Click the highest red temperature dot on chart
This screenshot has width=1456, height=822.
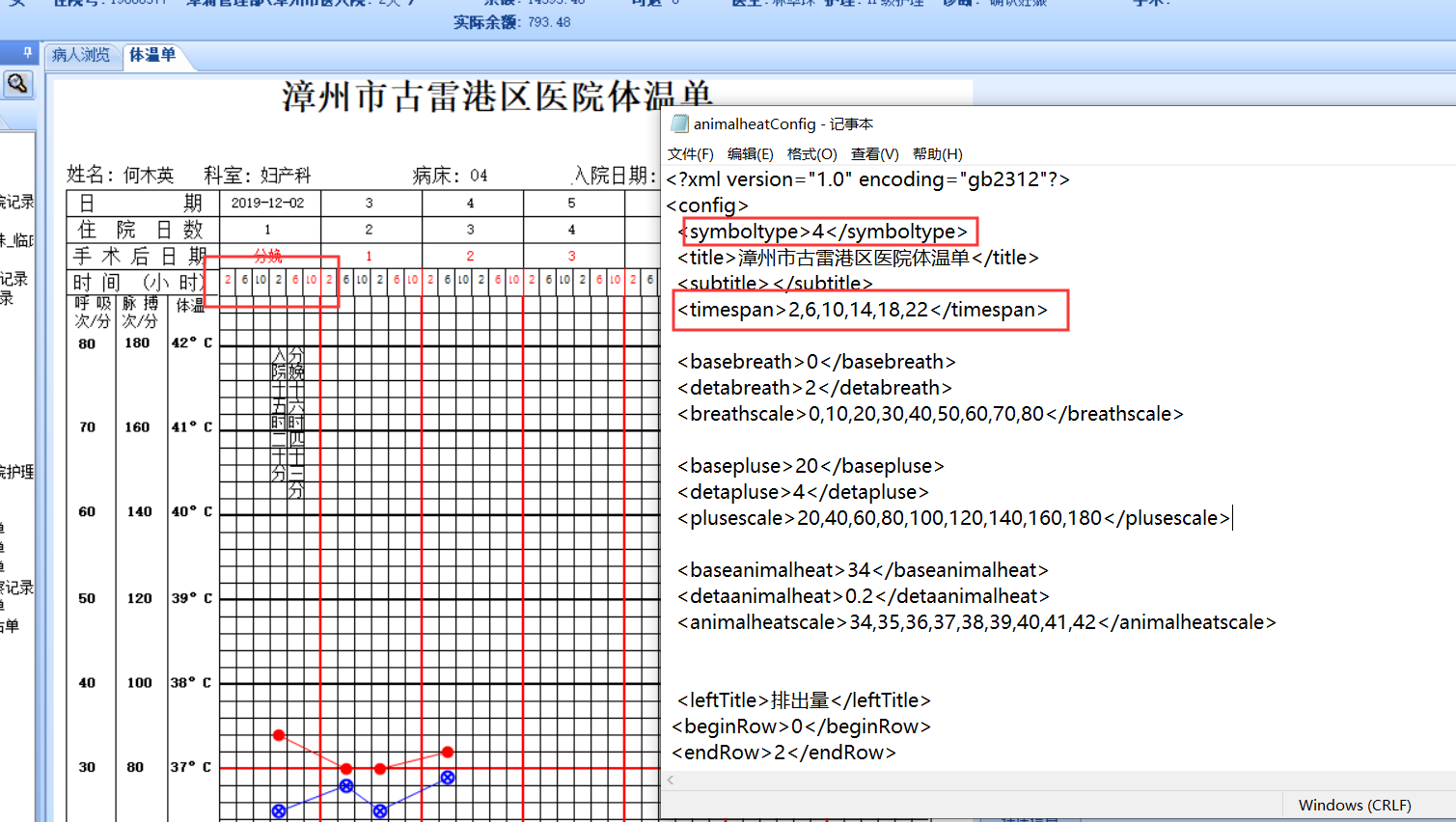coord(279,735)
